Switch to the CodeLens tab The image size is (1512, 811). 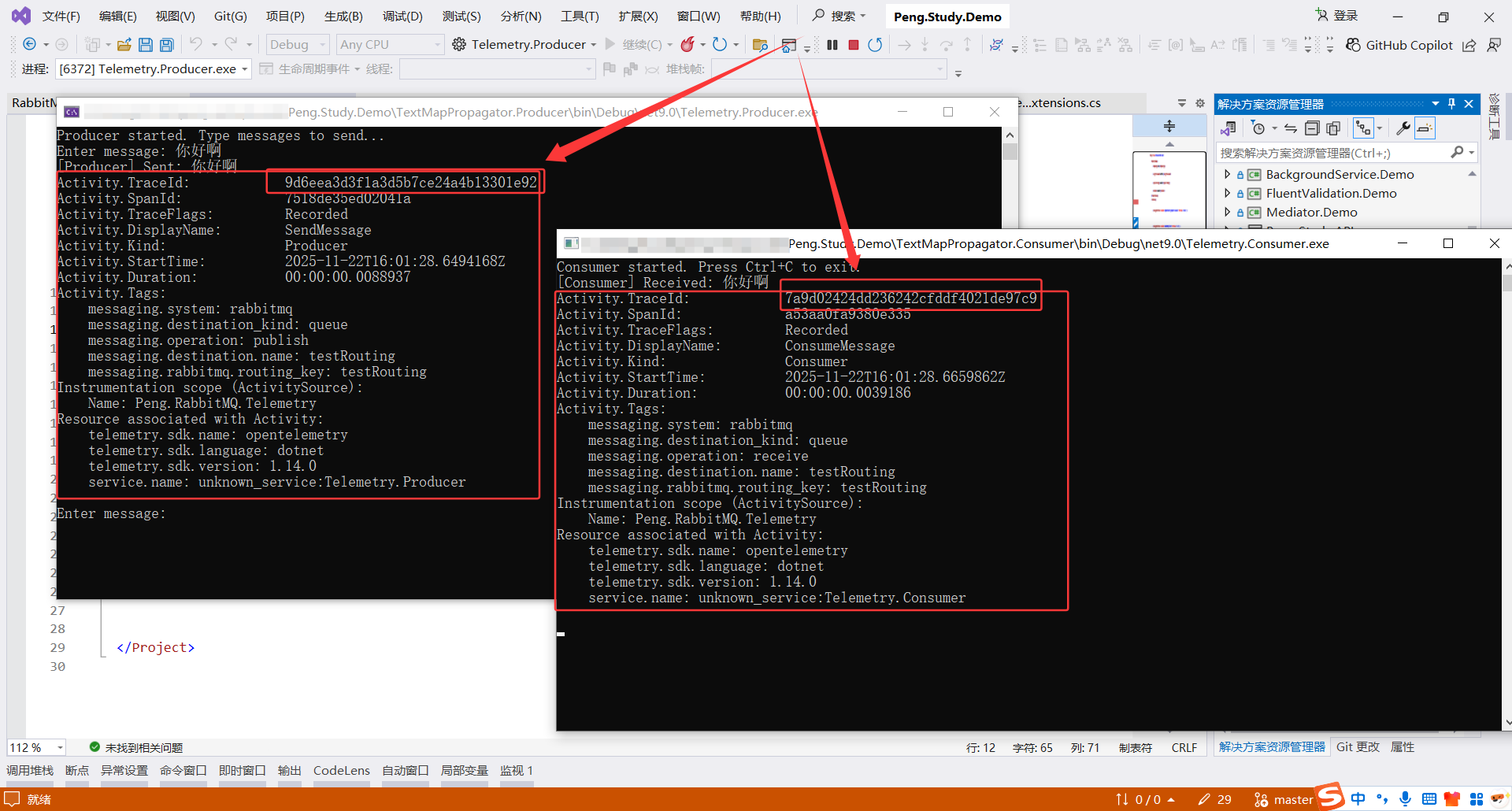[342, 771]
